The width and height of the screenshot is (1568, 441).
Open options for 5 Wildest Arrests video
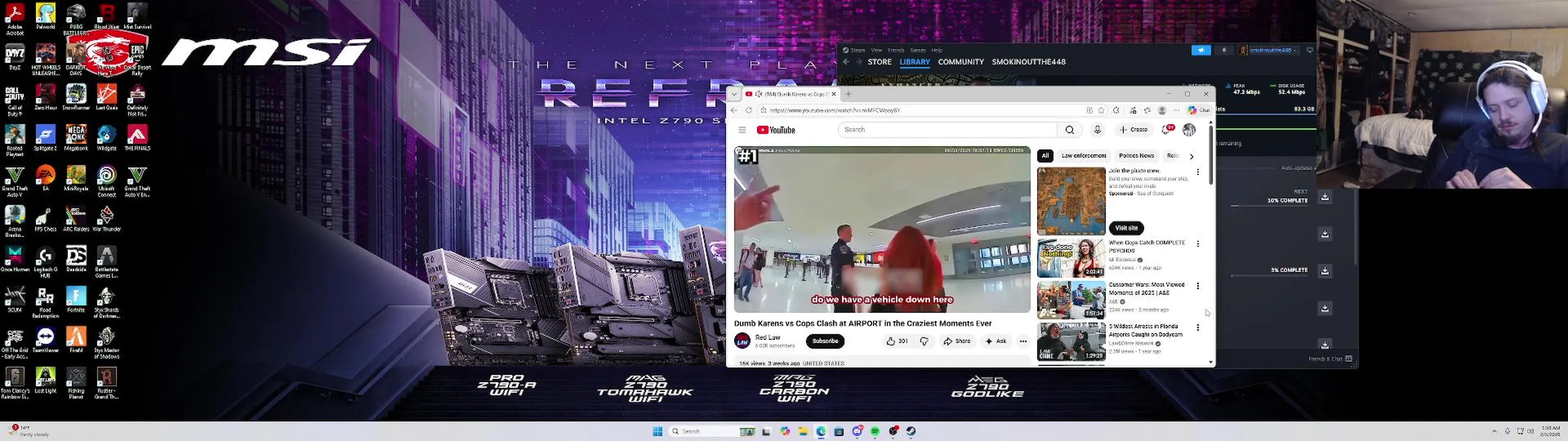[1198, 328]
